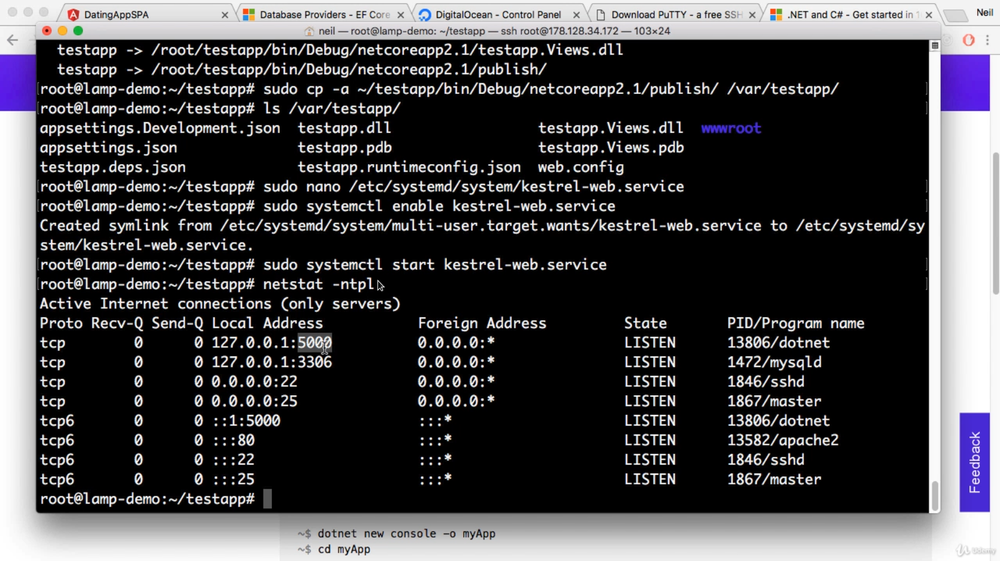The height and width of the screenshot is (561, 1000).
Task: Click the terminal scrollback icon at top right
Action: (935, 45)
